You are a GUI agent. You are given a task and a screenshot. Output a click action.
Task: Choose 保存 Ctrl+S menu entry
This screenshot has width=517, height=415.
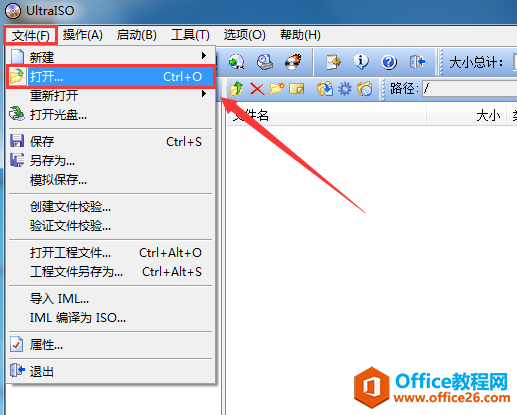(x=110, y=141)
